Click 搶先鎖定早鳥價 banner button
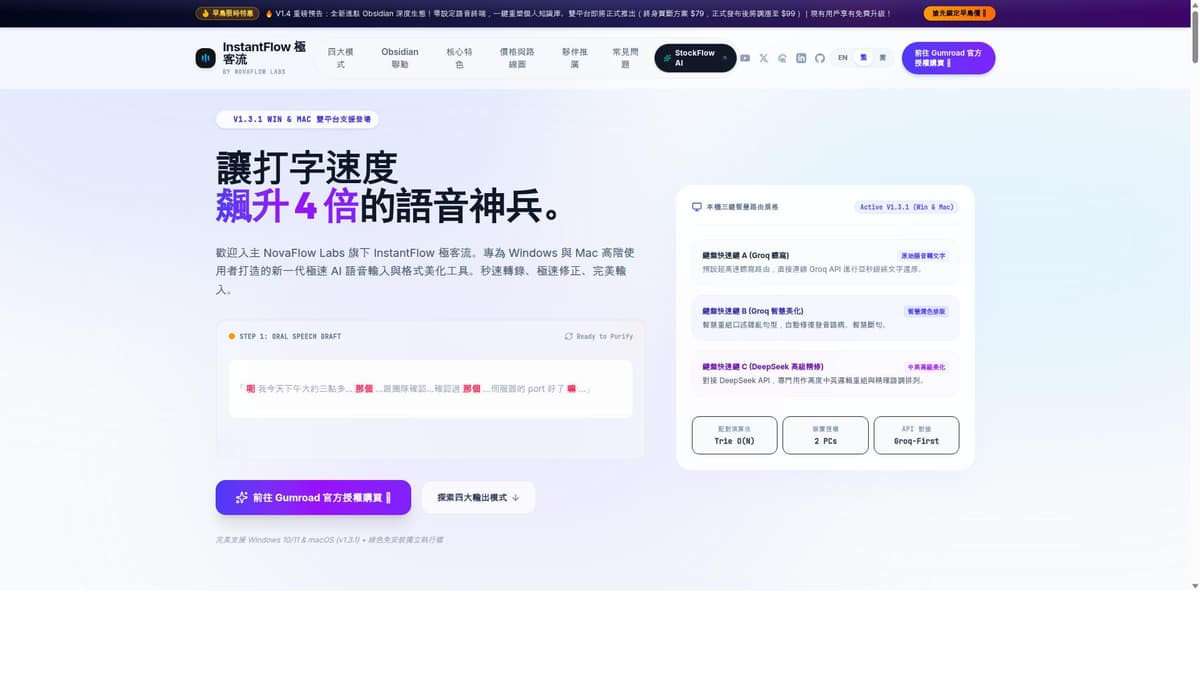Screen dimensions: 1200x675 [x=960, y=14]
